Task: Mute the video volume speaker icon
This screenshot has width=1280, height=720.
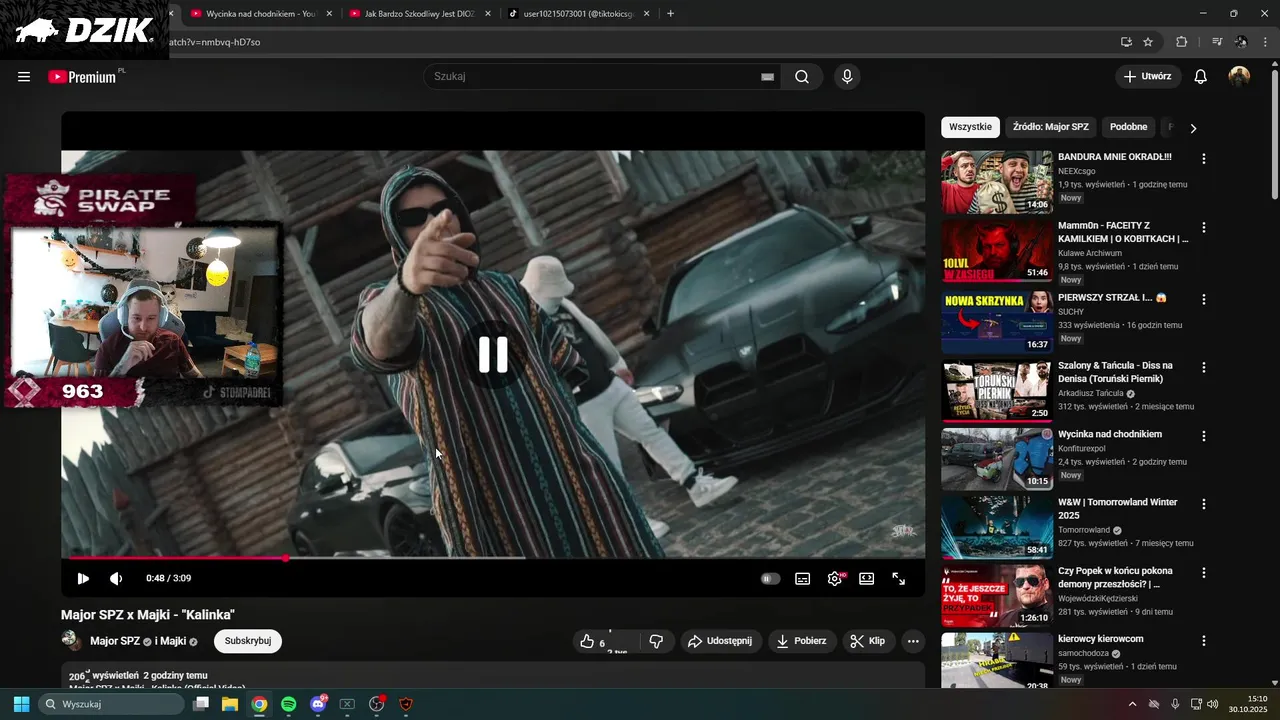Action: [116, 578]
